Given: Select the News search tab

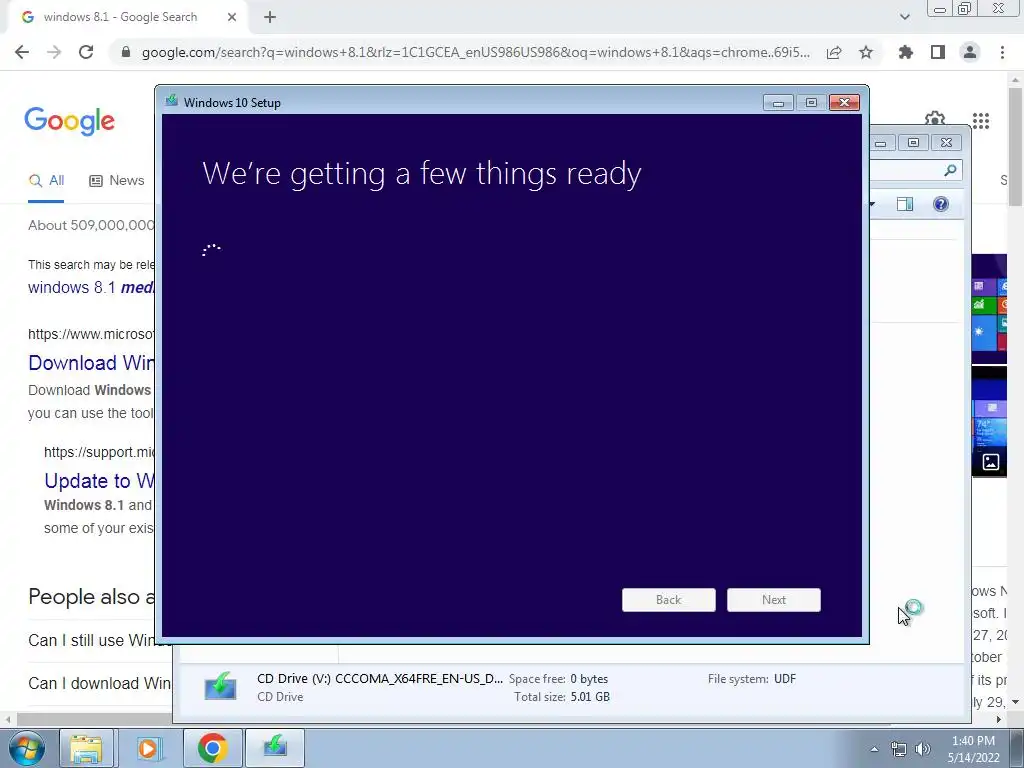Looking at the screenshot, I should pyautogui.click(x=117, y=181).
